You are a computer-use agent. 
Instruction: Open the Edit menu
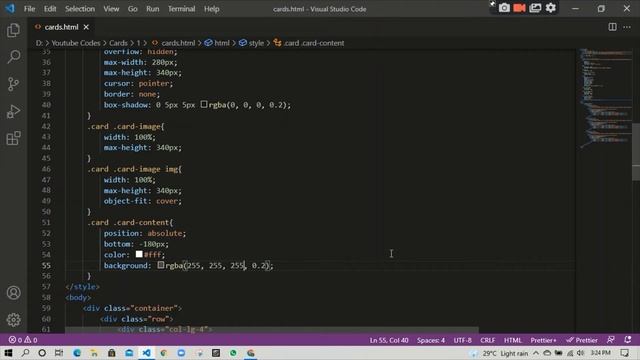50,9
